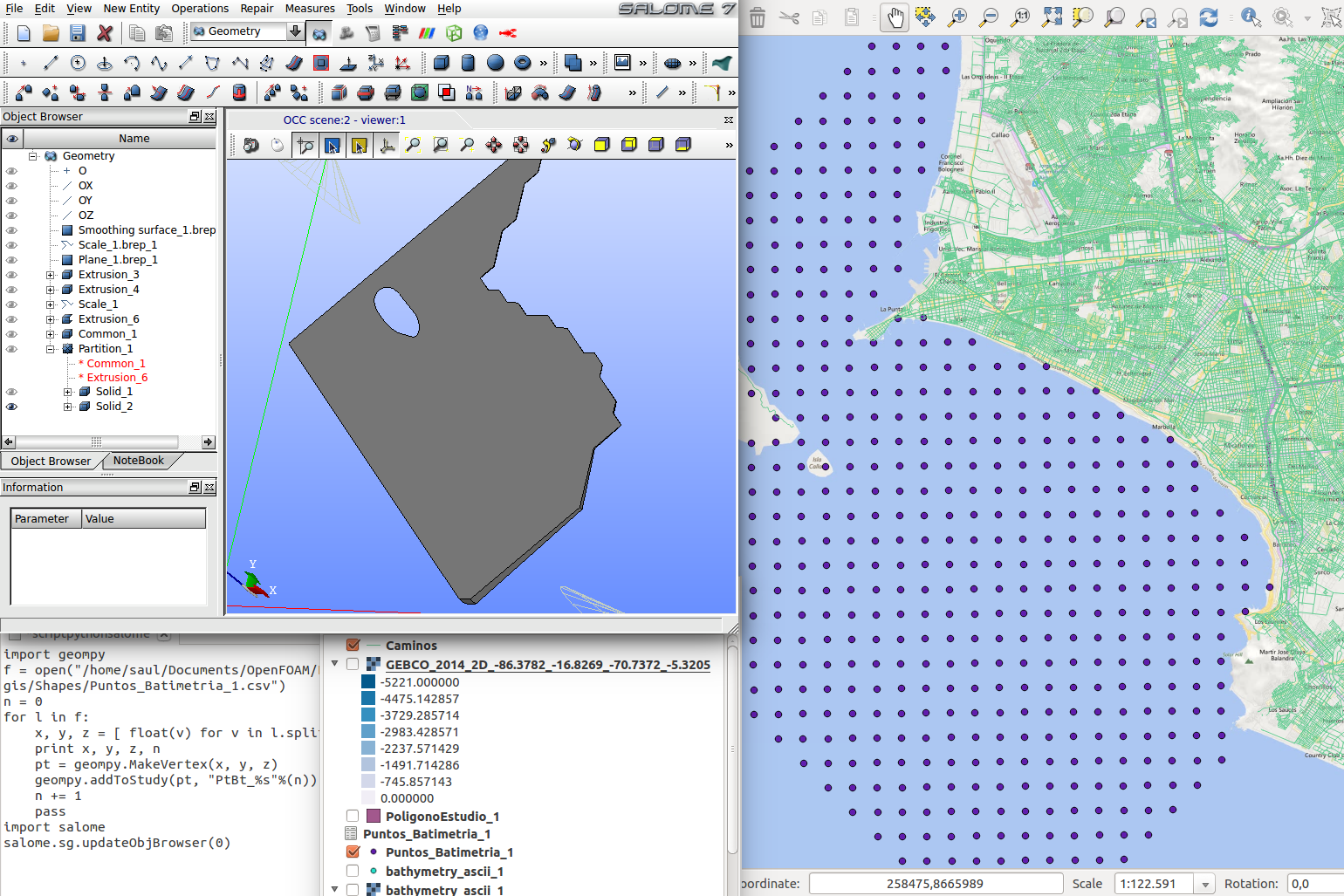Select Smoothing surface_1.brep in the tree
The height and width of the screenshot is (896, 1344).
[146, 230]
